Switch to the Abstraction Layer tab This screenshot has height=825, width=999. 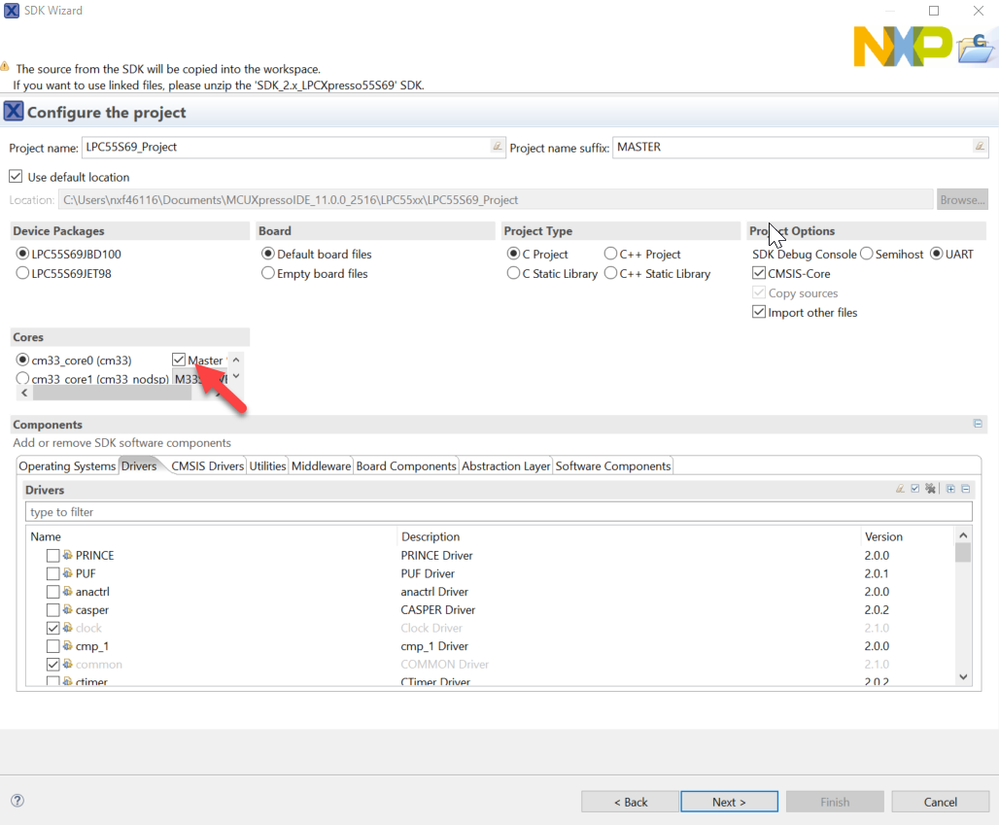coord(506,466)
